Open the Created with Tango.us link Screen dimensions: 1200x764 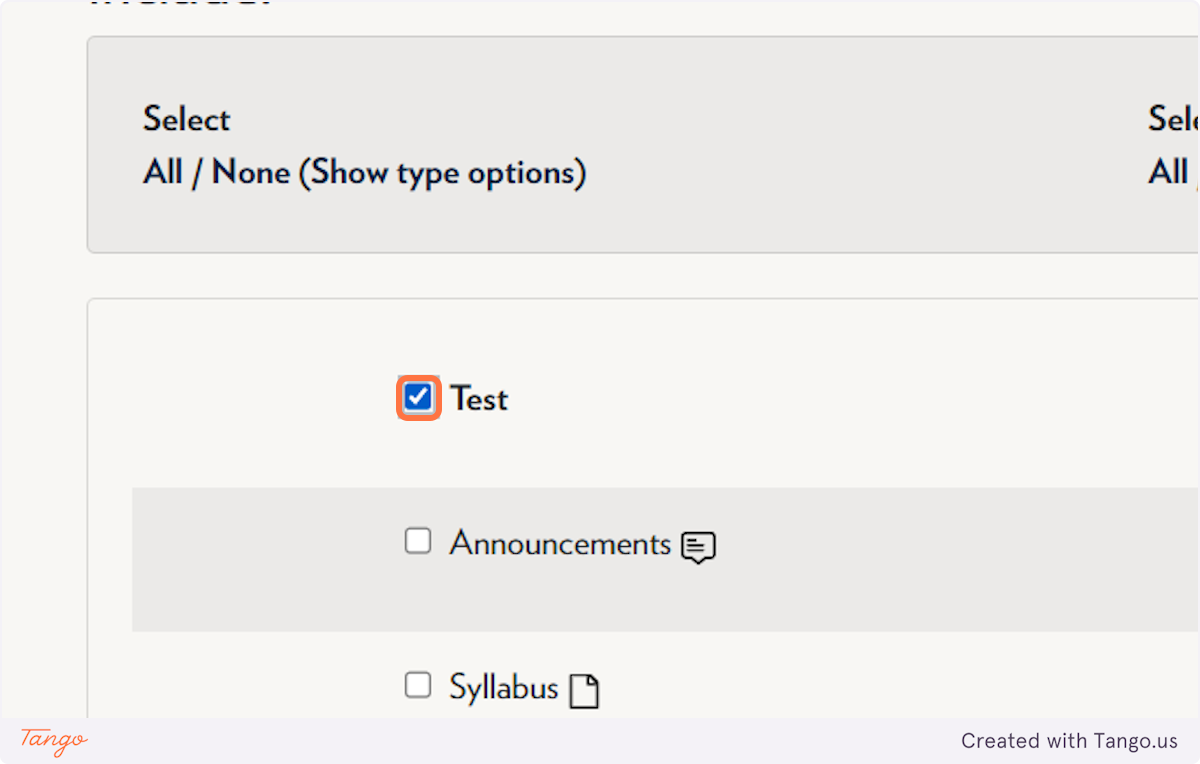(1070, 741)
